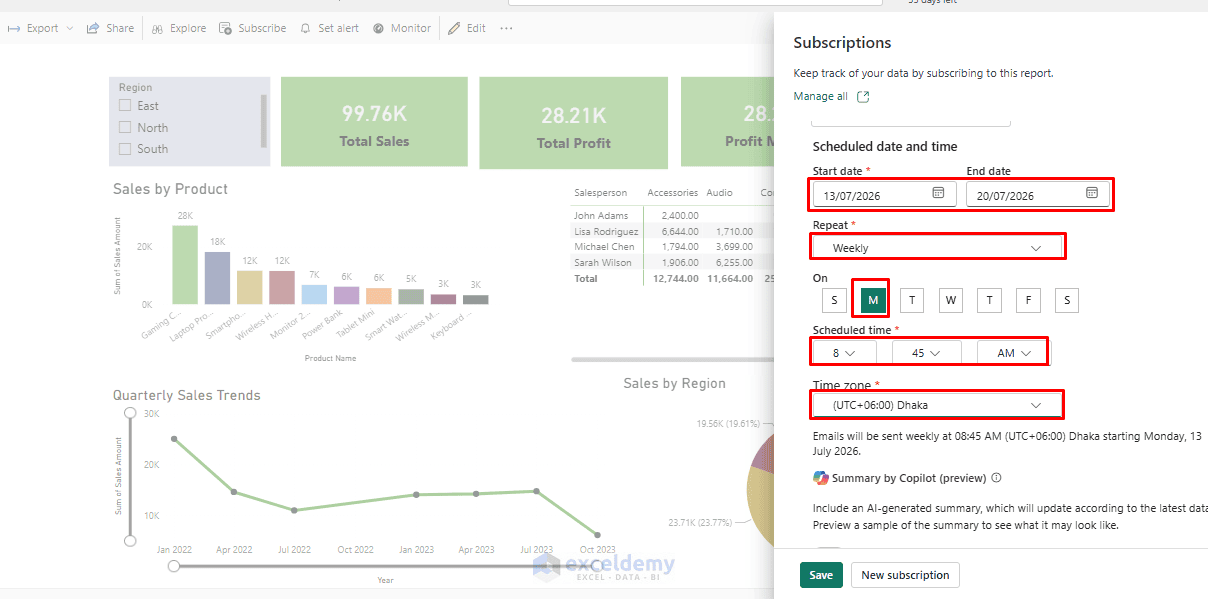Toggle Saturday day button
Viewport: 1208px width, 599px height.
[1067, 300]
